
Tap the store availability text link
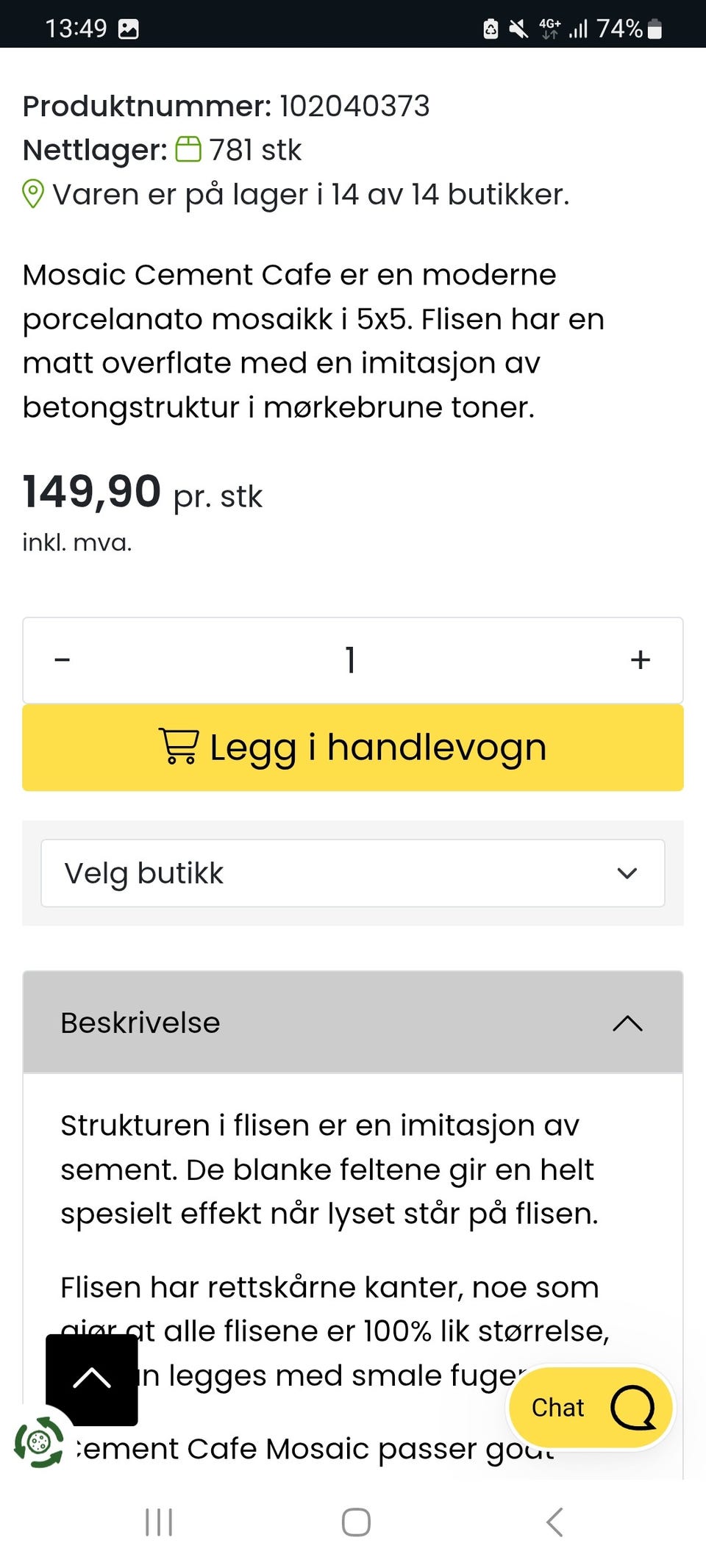click(310, 194)
